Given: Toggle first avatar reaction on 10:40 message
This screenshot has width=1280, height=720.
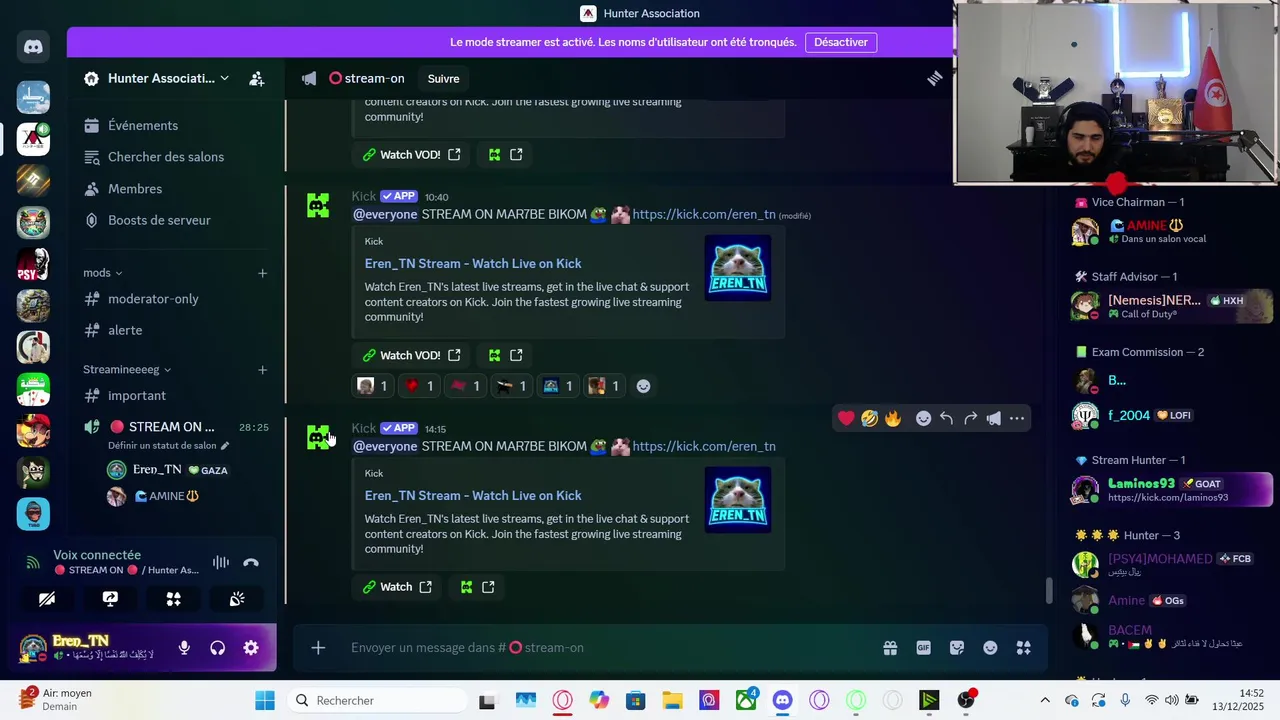Looking at the screenshot, I should (x=373, y=386).
